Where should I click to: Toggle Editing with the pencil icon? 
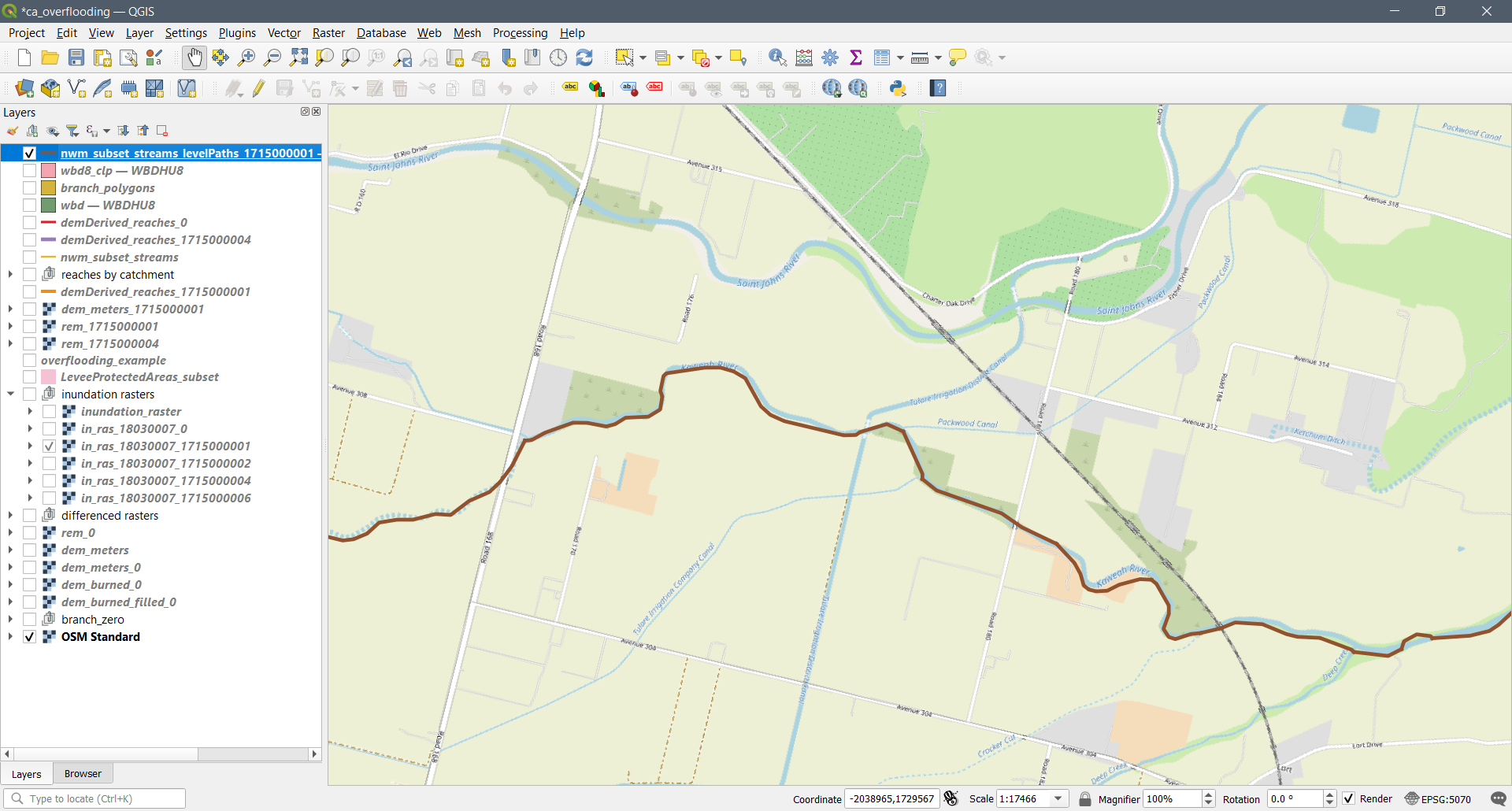click(258, 88)
